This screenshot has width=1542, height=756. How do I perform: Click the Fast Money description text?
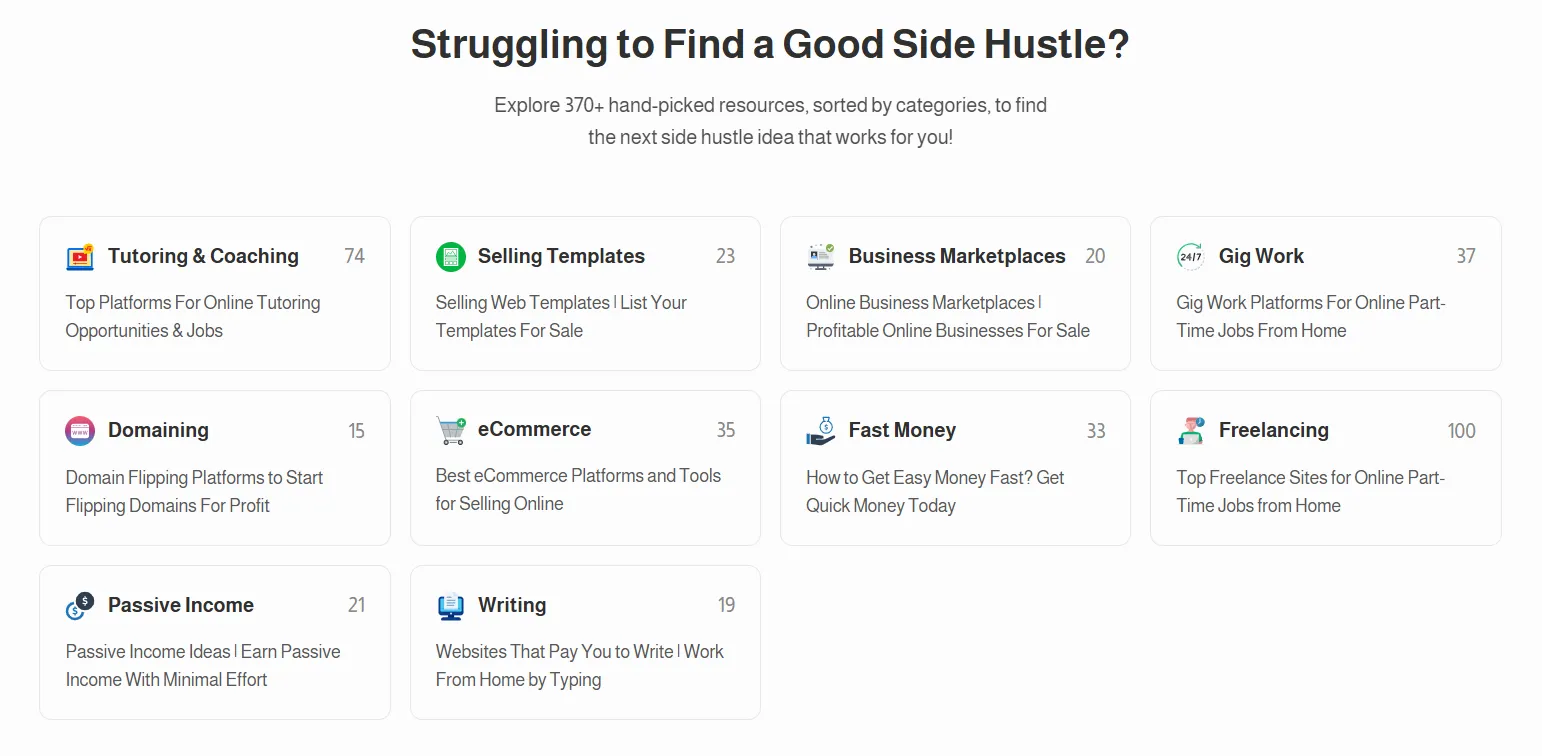tap(935, 491)
